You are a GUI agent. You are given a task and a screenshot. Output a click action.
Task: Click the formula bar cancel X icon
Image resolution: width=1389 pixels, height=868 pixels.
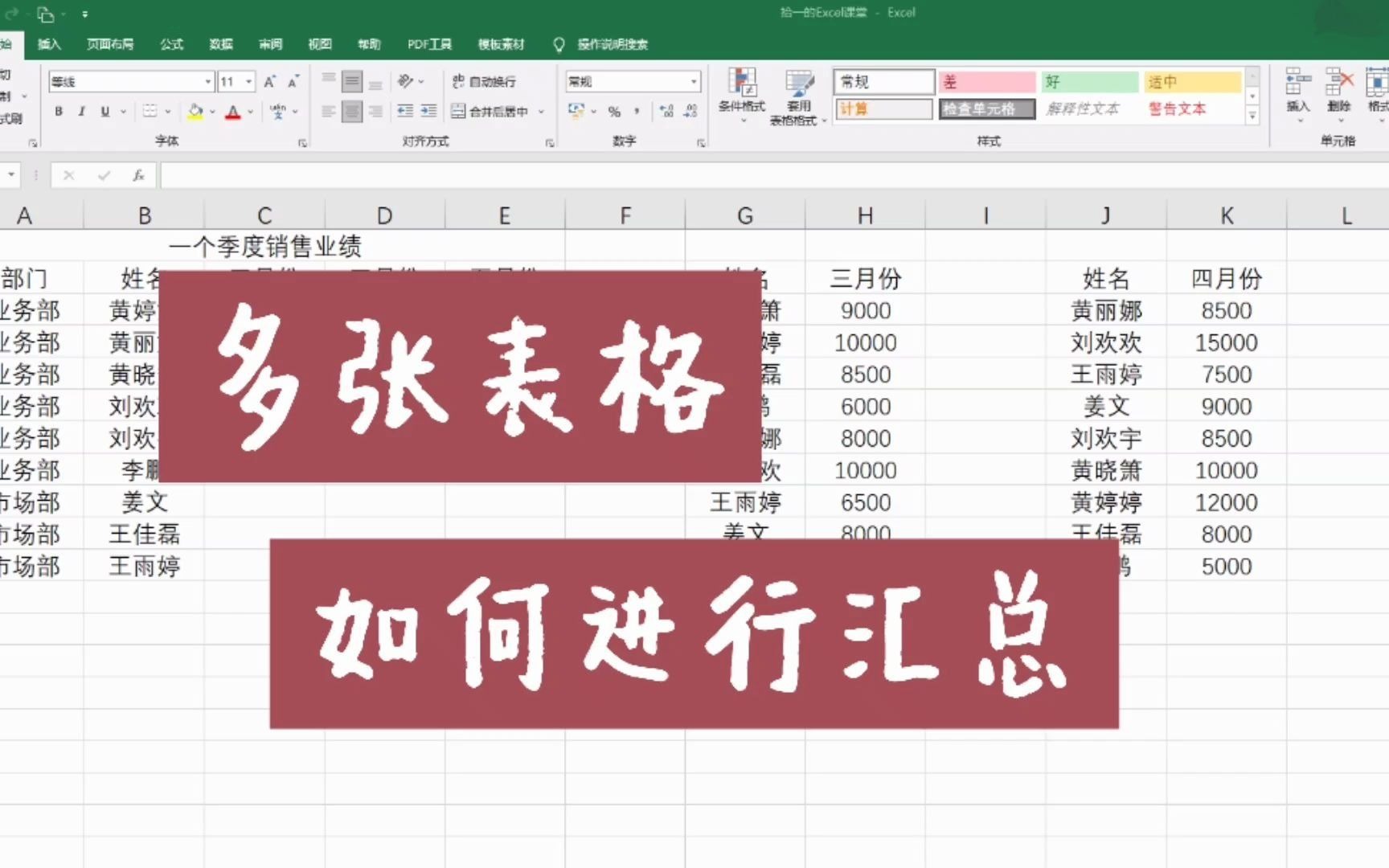tap(69, 174)
